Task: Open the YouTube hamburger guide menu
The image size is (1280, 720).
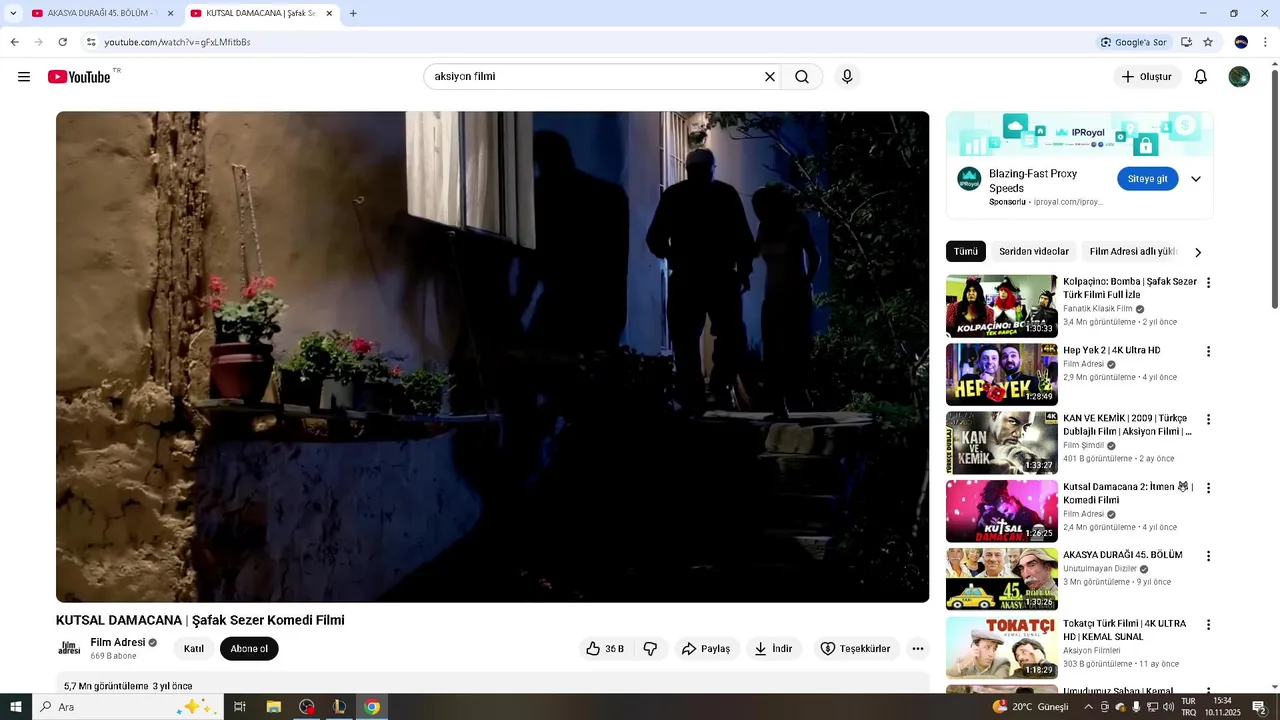Action: tap(24, 77)
